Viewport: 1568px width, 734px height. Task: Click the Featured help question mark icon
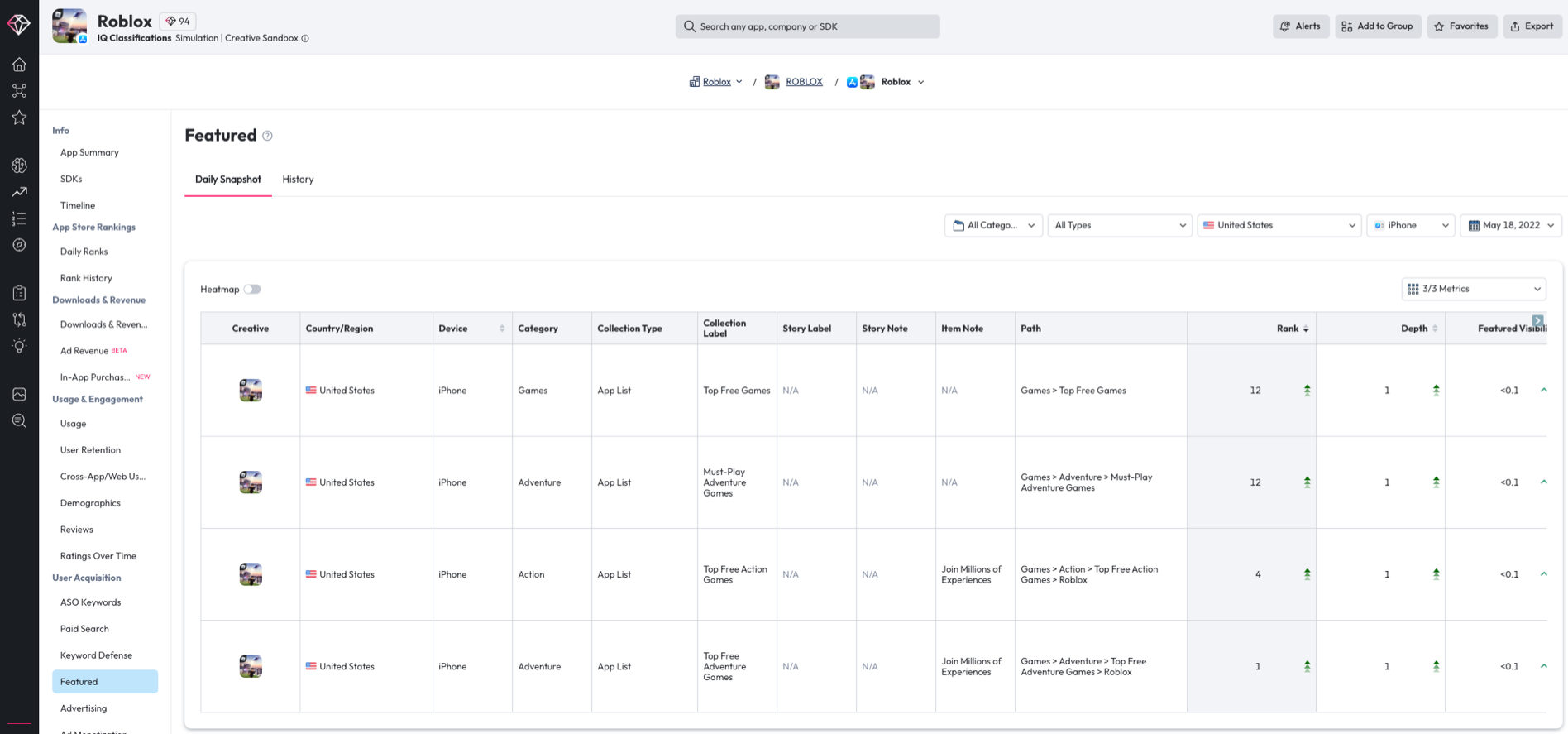pyautogui.click(x=267, y=136)
